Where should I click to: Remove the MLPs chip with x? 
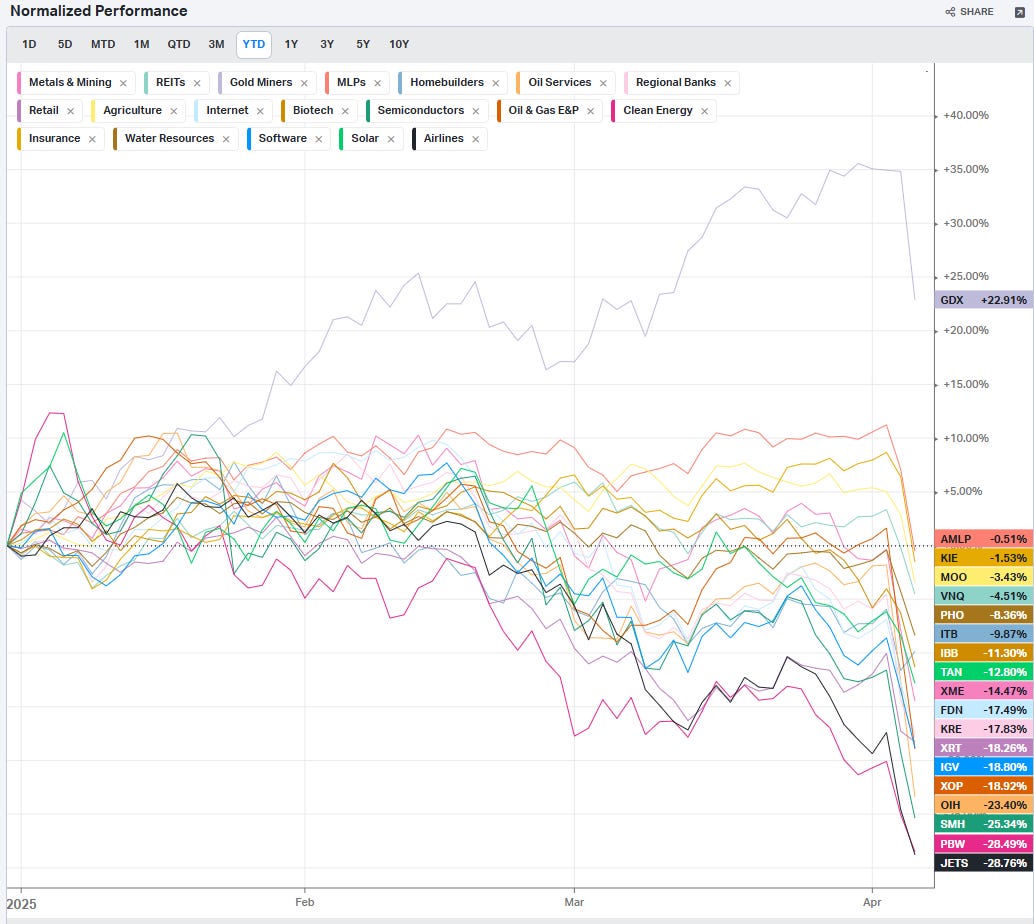(x=377, y=83)
